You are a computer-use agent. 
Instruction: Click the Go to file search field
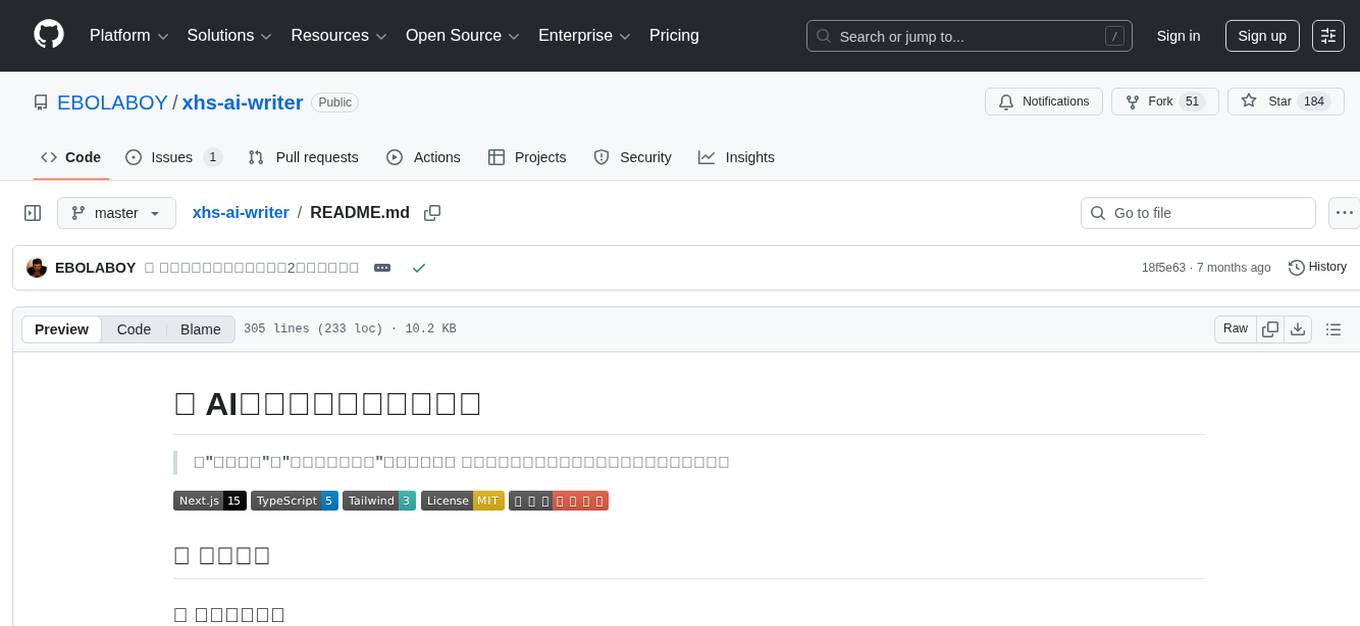(1197, 212)
